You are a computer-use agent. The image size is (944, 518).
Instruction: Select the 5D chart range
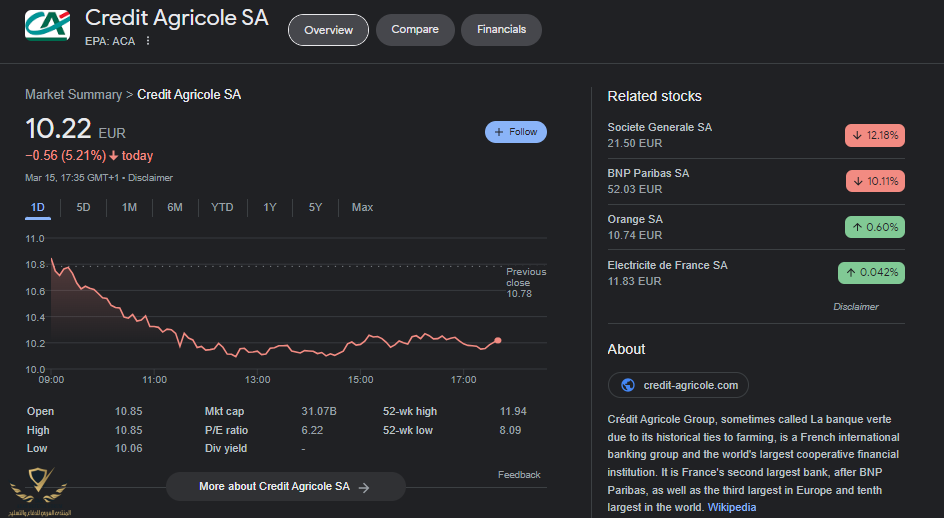[x=83, y=207]
